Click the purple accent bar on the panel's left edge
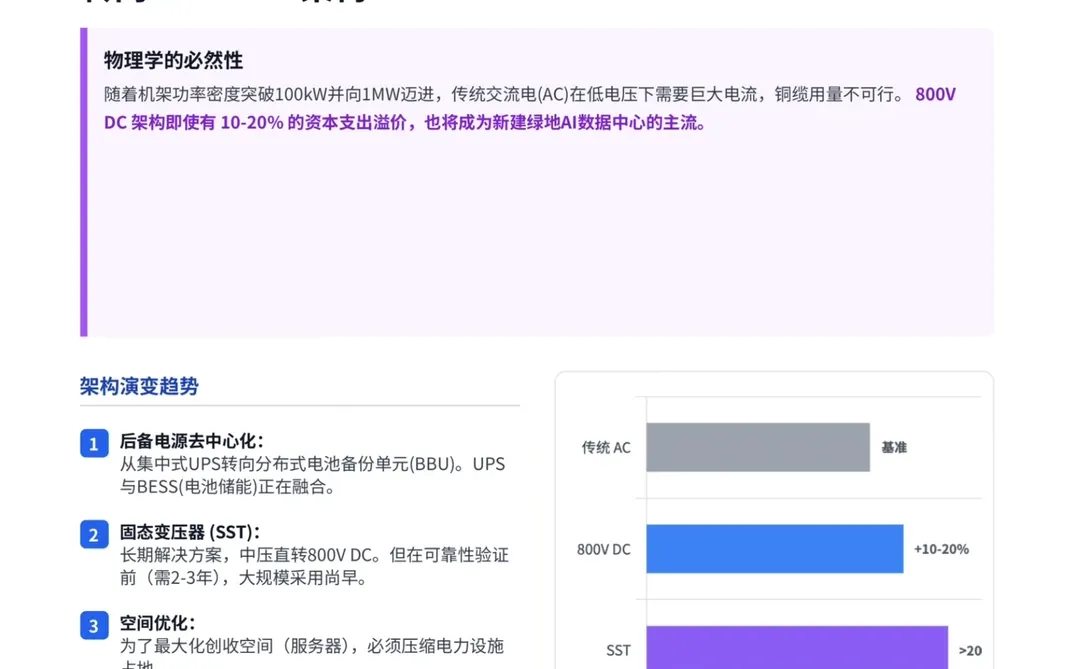 coord(83,180)
